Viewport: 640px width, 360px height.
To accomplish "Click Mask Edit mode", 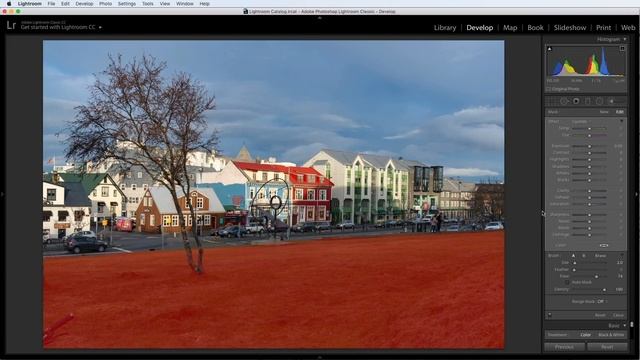I will (620, 112).
